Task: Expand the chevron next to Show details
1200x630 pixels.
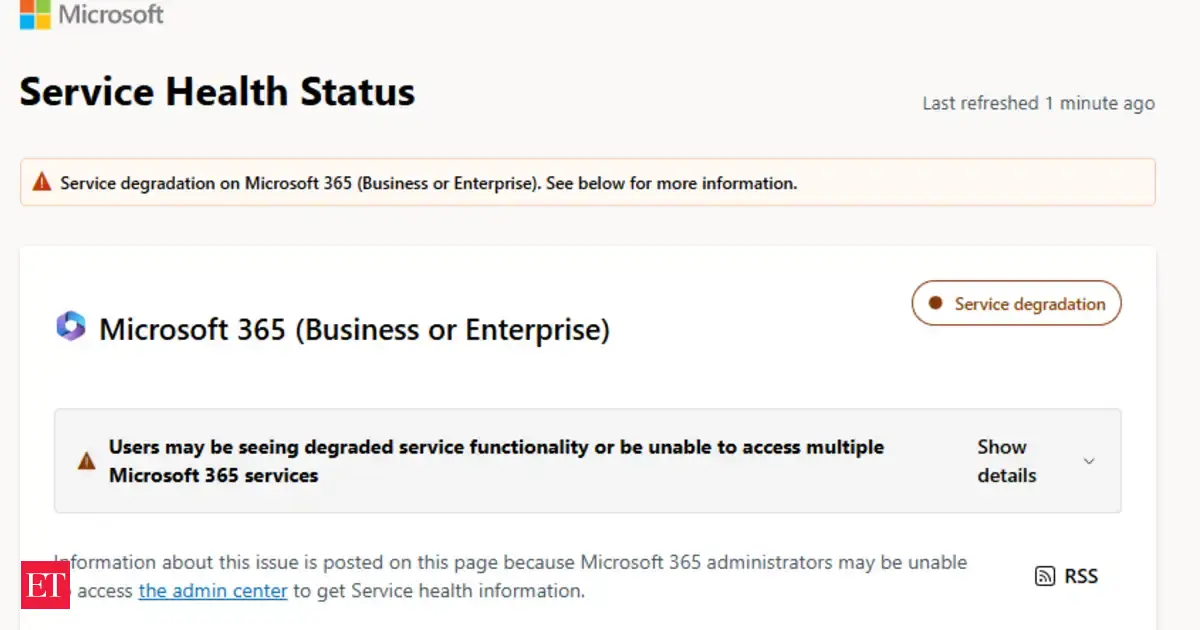Action: coord(1089,461)
